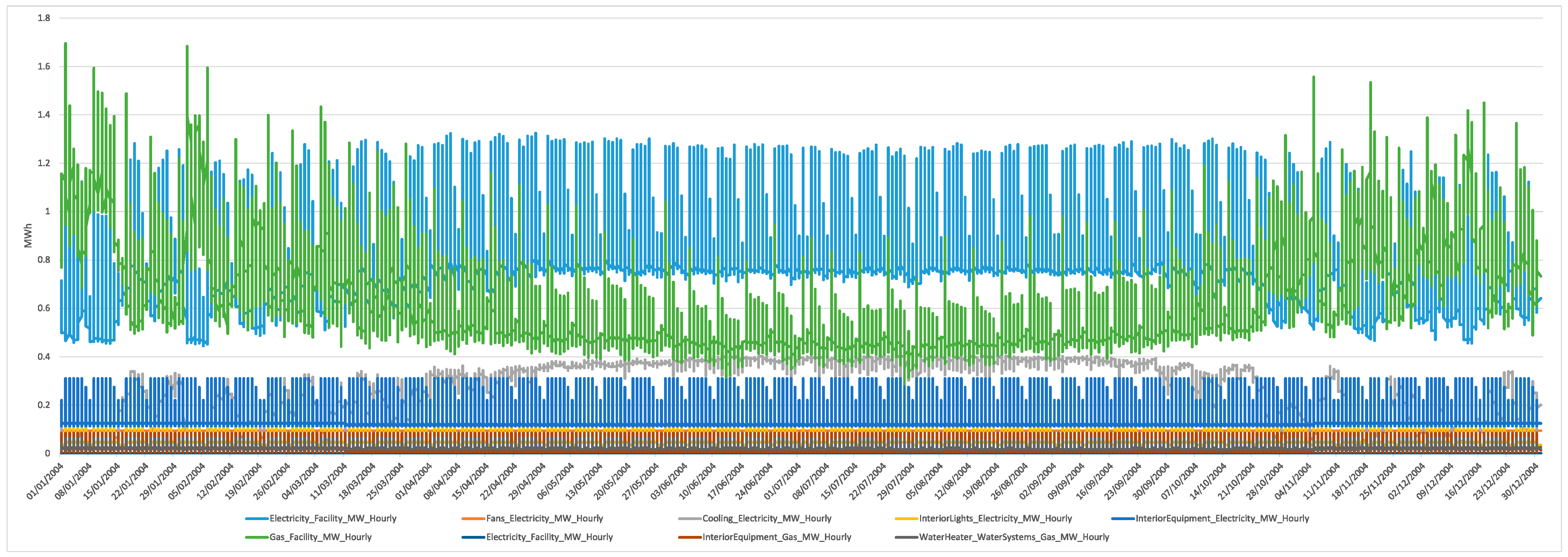Click the 05/02/2004 date label
Image resolution: width=1568 pixels, height=557 pixels.
click(x=187, y=481)
